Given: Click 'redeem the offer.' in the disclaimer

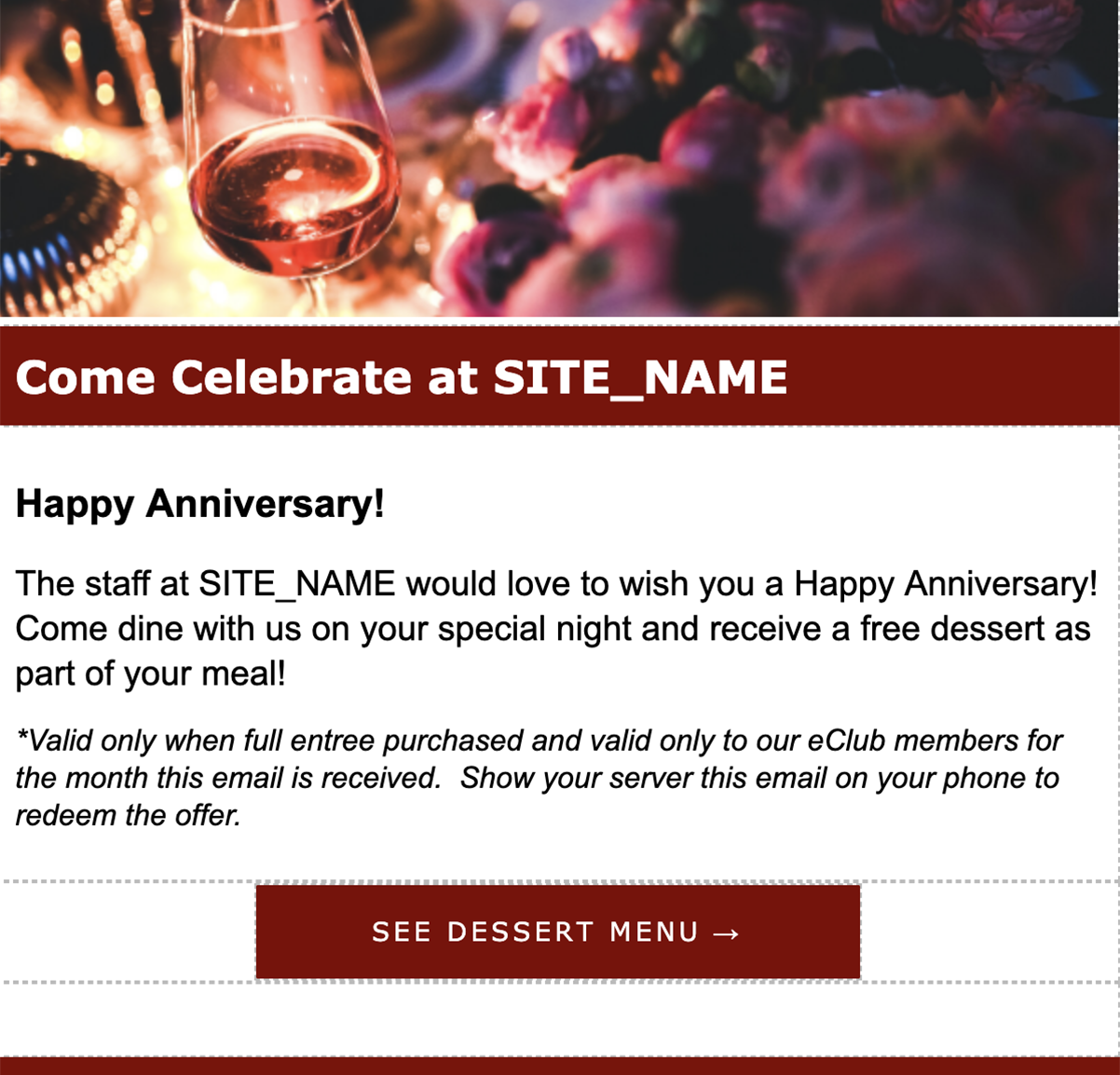Looking at the screenshot, I should click(129, 815).
